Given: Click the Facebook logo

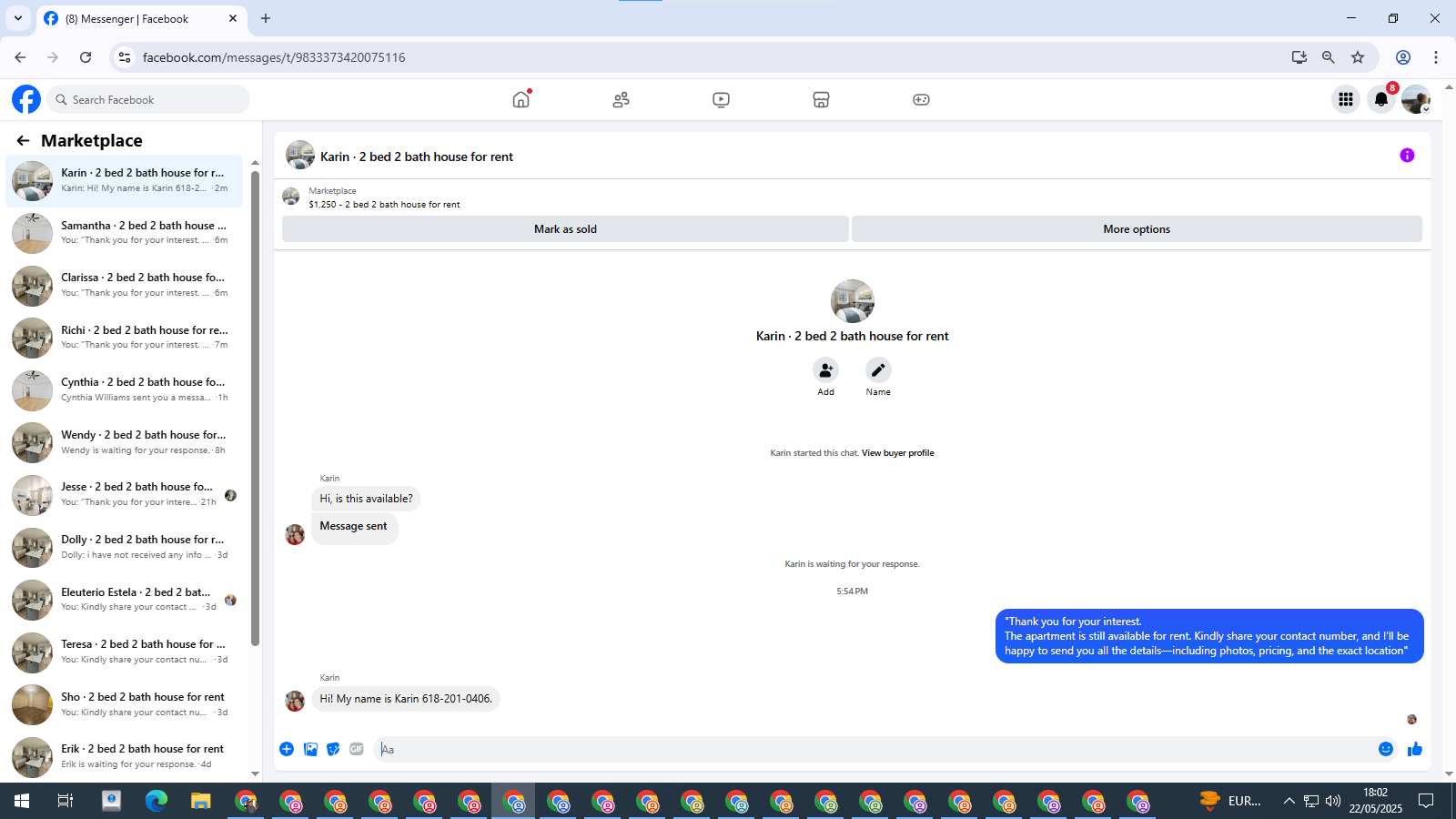Looking at the screenshot, I should [x=26, y=99].
